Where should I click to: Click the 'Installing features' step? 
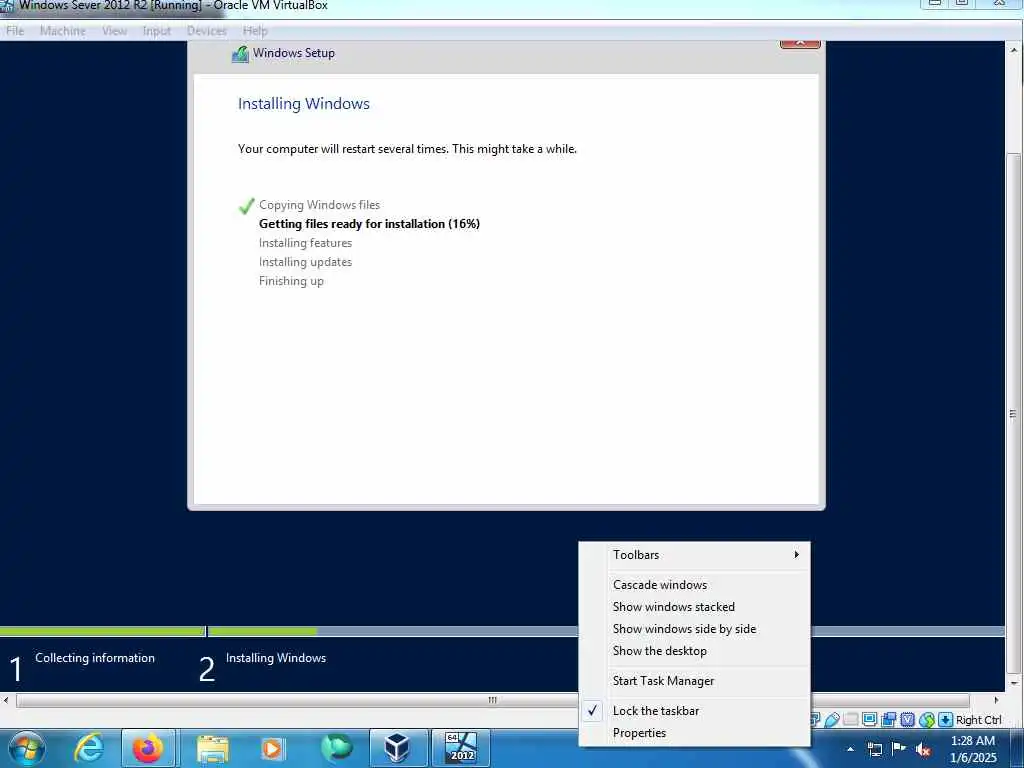tap(305, 242)
